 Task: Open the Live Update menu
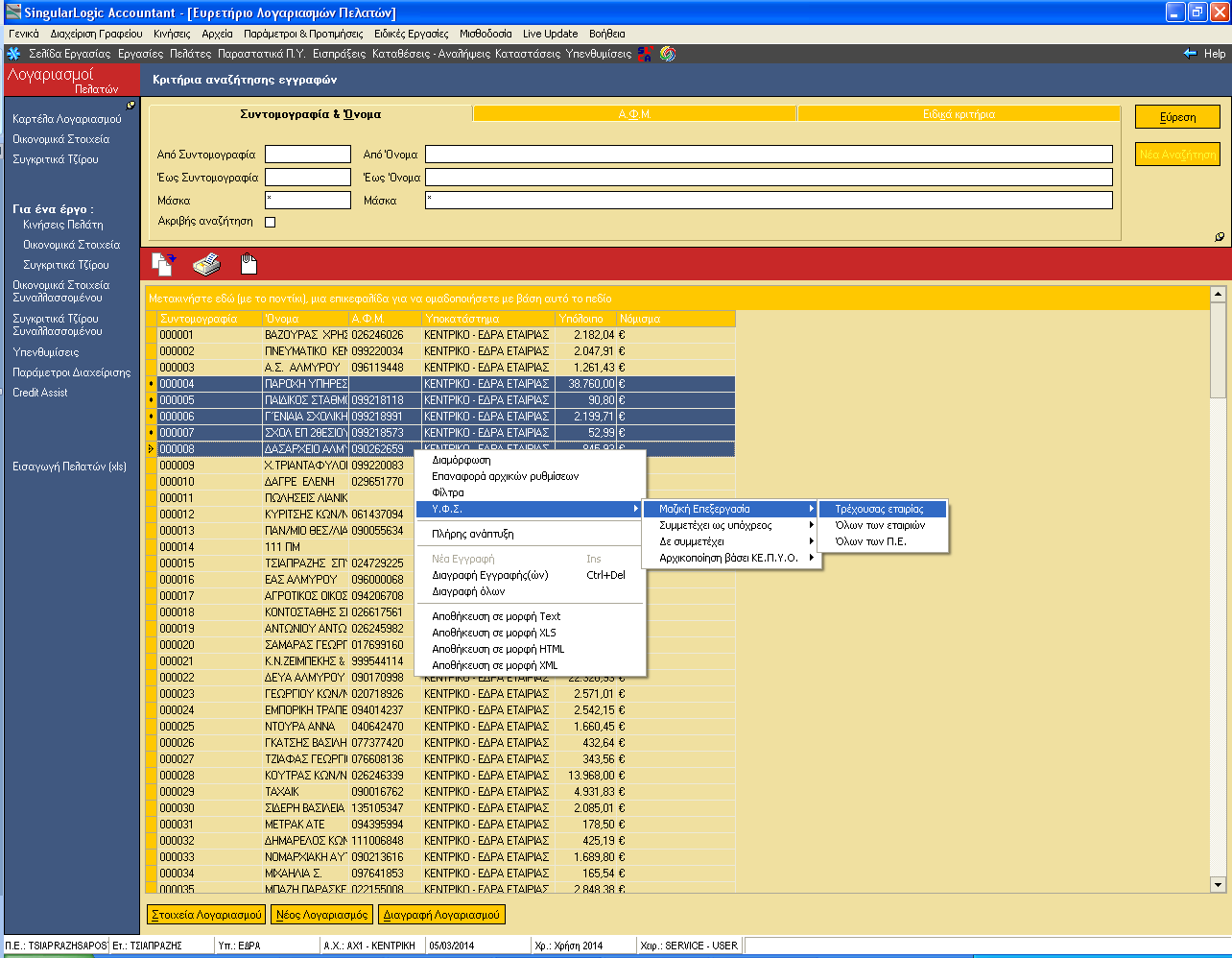(x=550, y=34)
